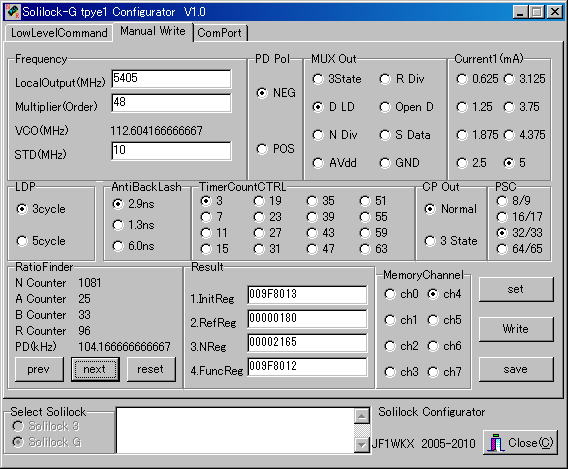Click the Write button
The image size is (568, 469).
pyautogui.click(x=516, y=329)
